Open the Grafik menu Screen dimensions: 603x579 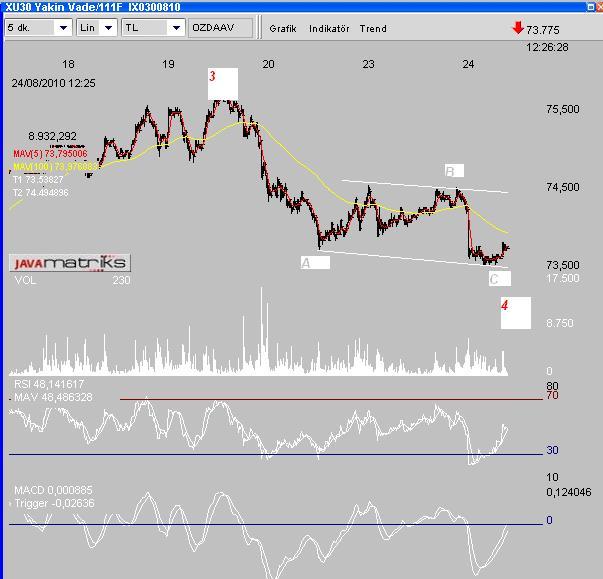click(x=284, y=29)
